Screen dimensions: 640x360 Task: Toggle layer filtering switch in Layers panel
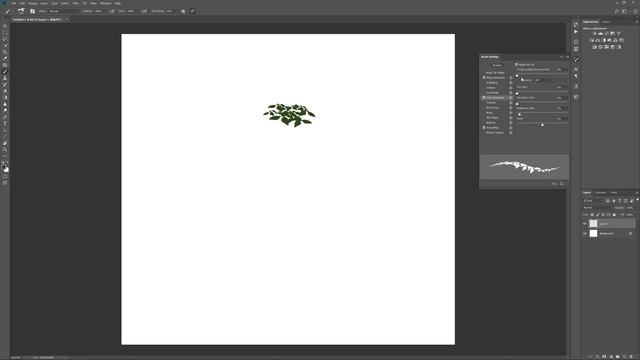pyautogui.click(x=638, y=200)
